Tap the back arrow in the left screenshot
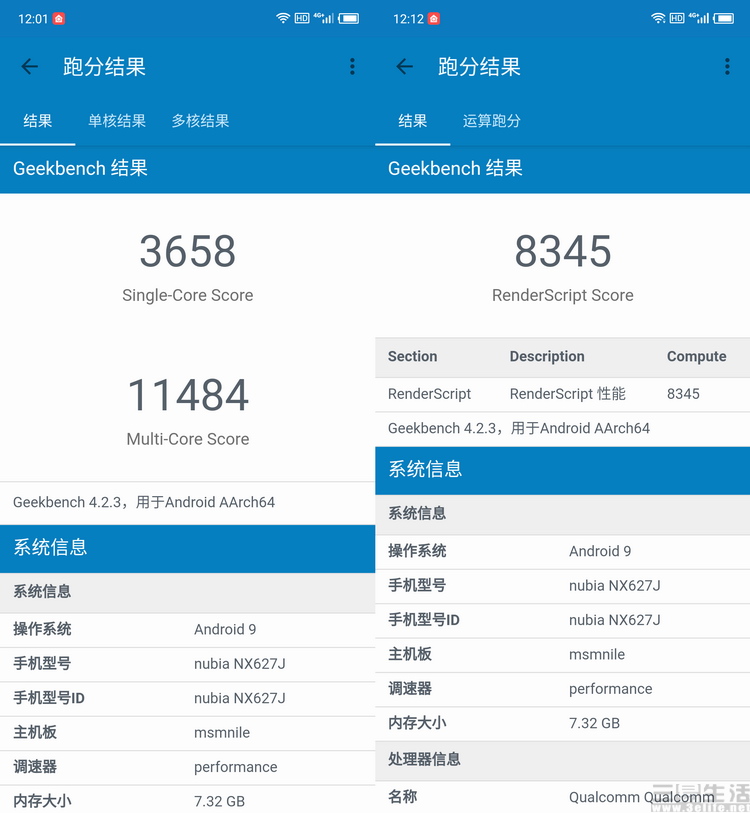Viewport: 750px width, 813px height. click(x=30, y=66)
